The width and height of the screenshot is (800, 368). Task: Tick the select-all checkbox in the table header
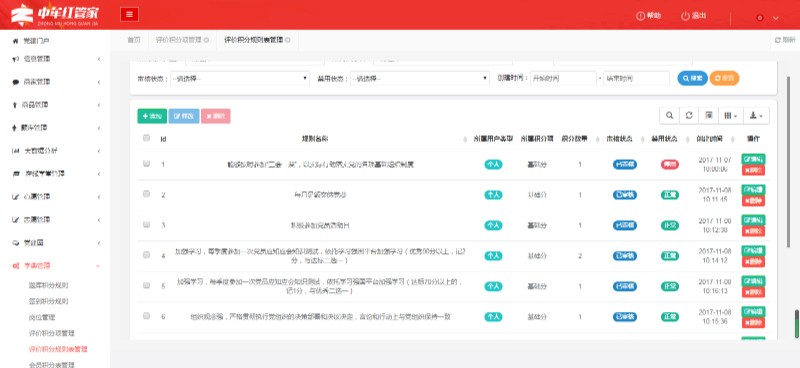146,138
